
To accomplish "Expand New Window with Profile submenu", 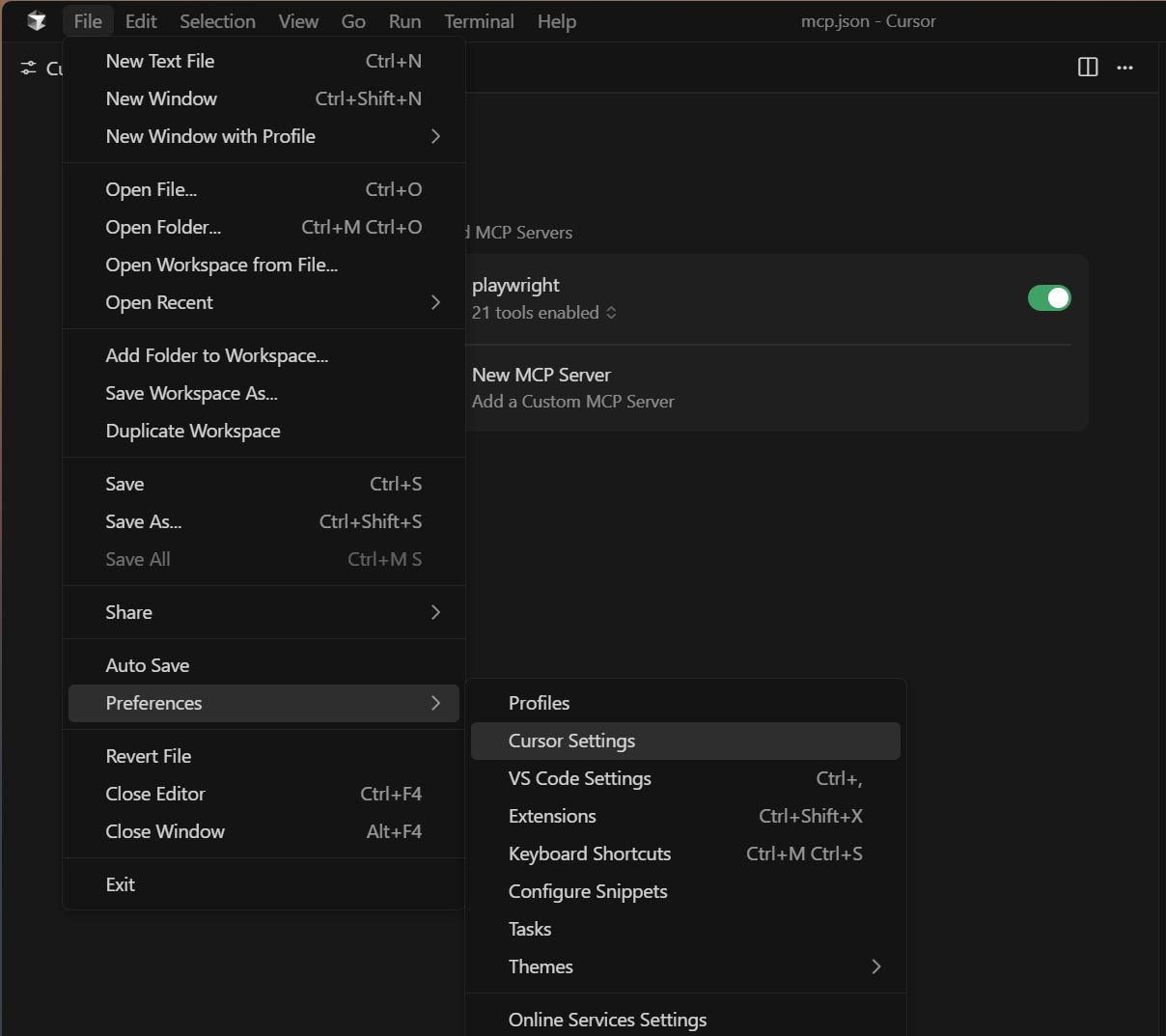I will pyautogui.click(x=264, y=136).
